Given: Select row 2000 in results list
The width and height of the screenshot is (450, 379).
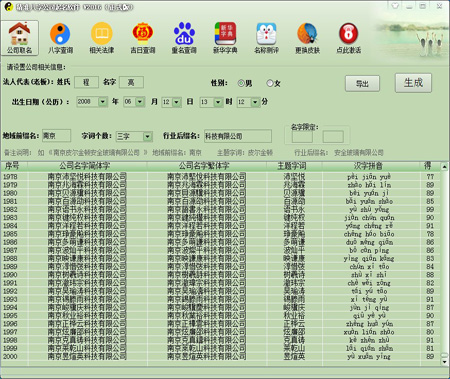Looking at the screenshot, I should point(220,356).
